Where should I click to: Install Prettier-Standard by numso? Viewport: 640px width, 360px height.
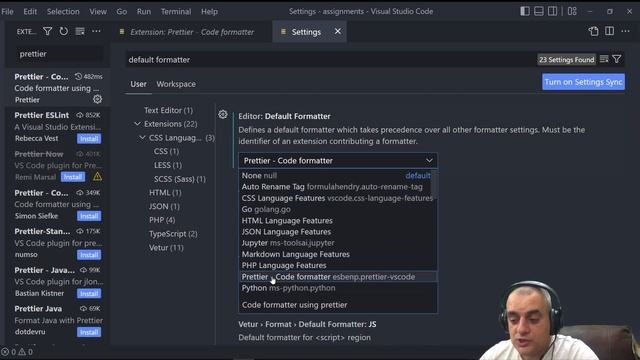[89, 255]
